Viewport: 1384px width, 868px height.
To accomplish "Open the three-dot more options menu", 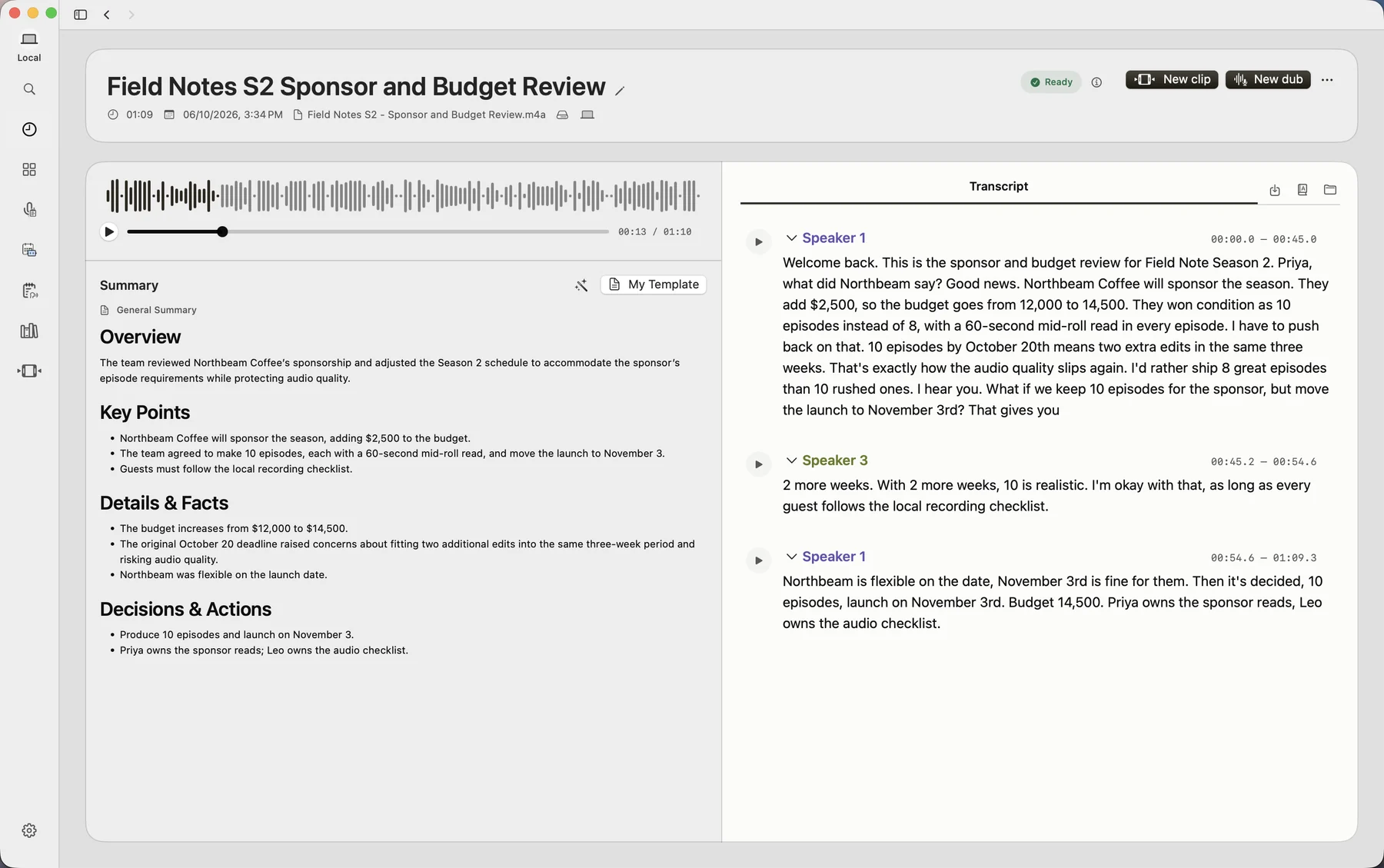I will [1327, 80].
